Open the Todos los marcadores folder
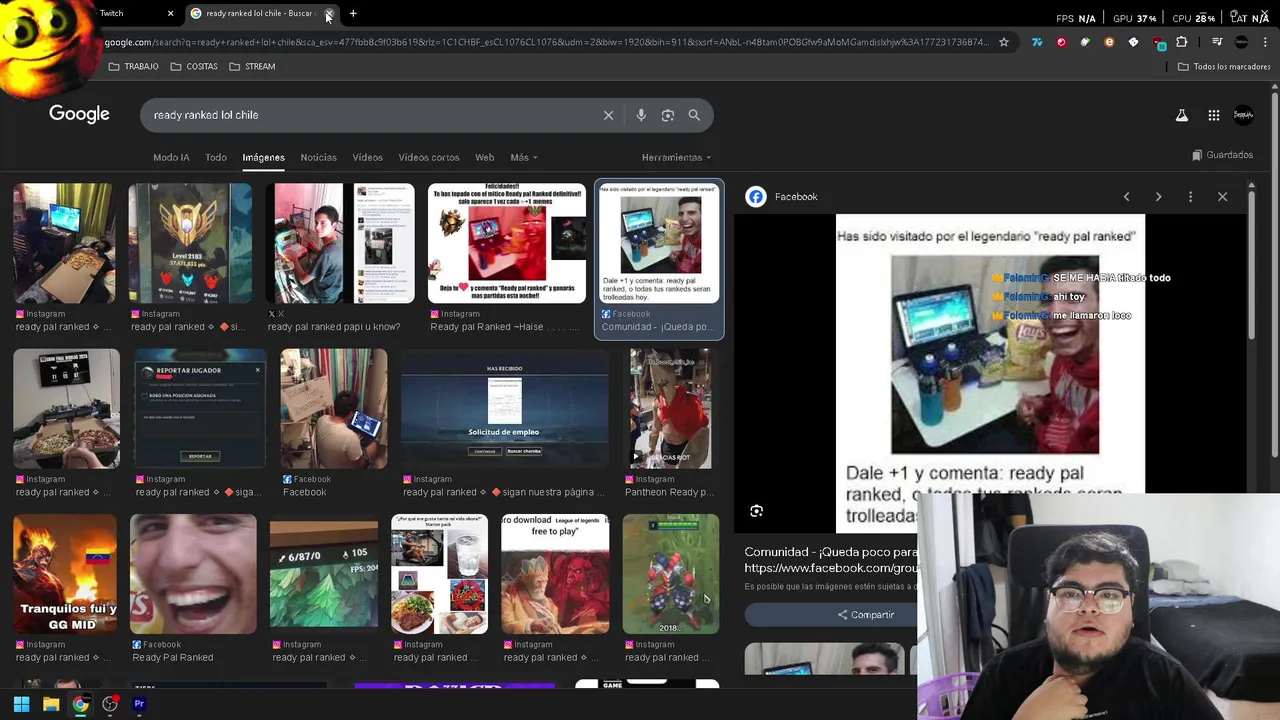1280x720 pixels. point(1224,66)
